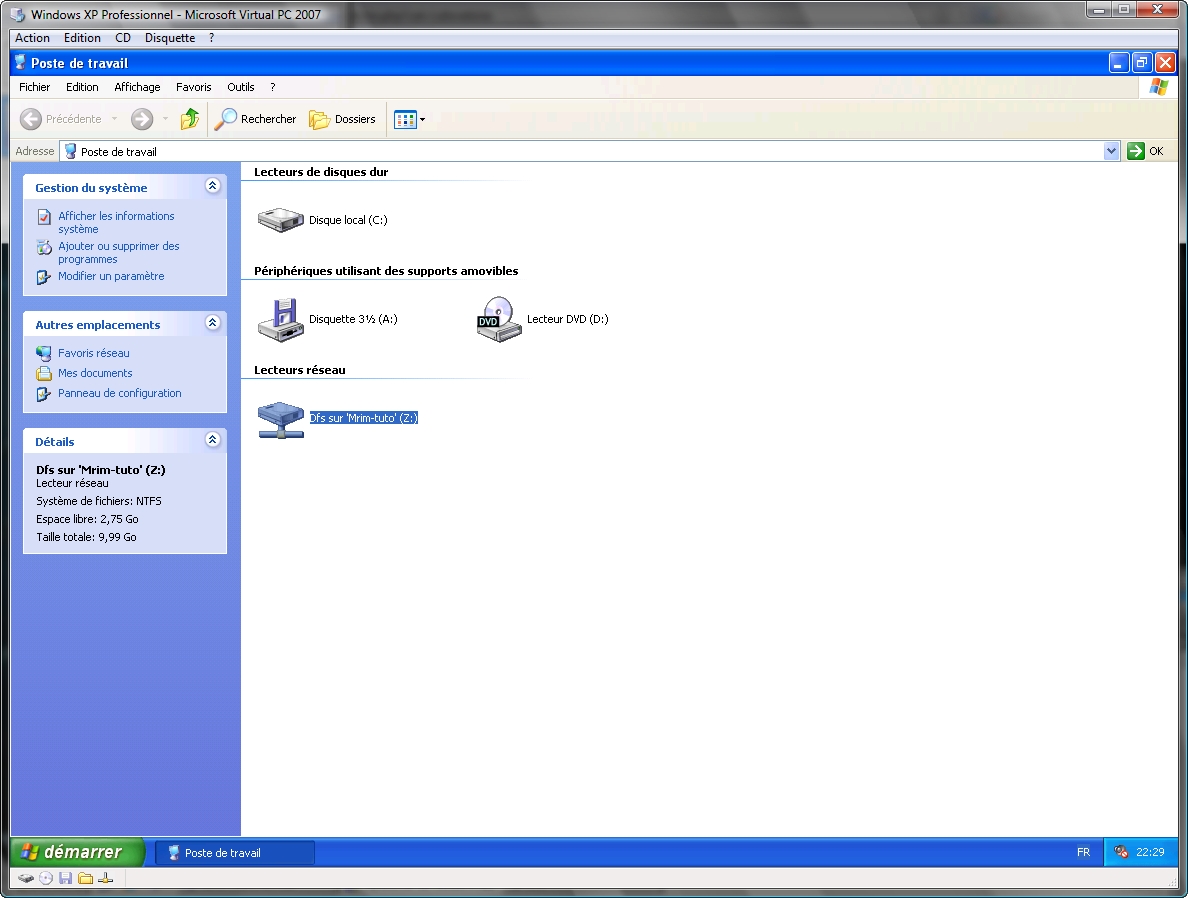Open the Rechercher search tool
The height and width of the screenshot is (898, 1188).
pyautogui.click(x=255, y=119)
